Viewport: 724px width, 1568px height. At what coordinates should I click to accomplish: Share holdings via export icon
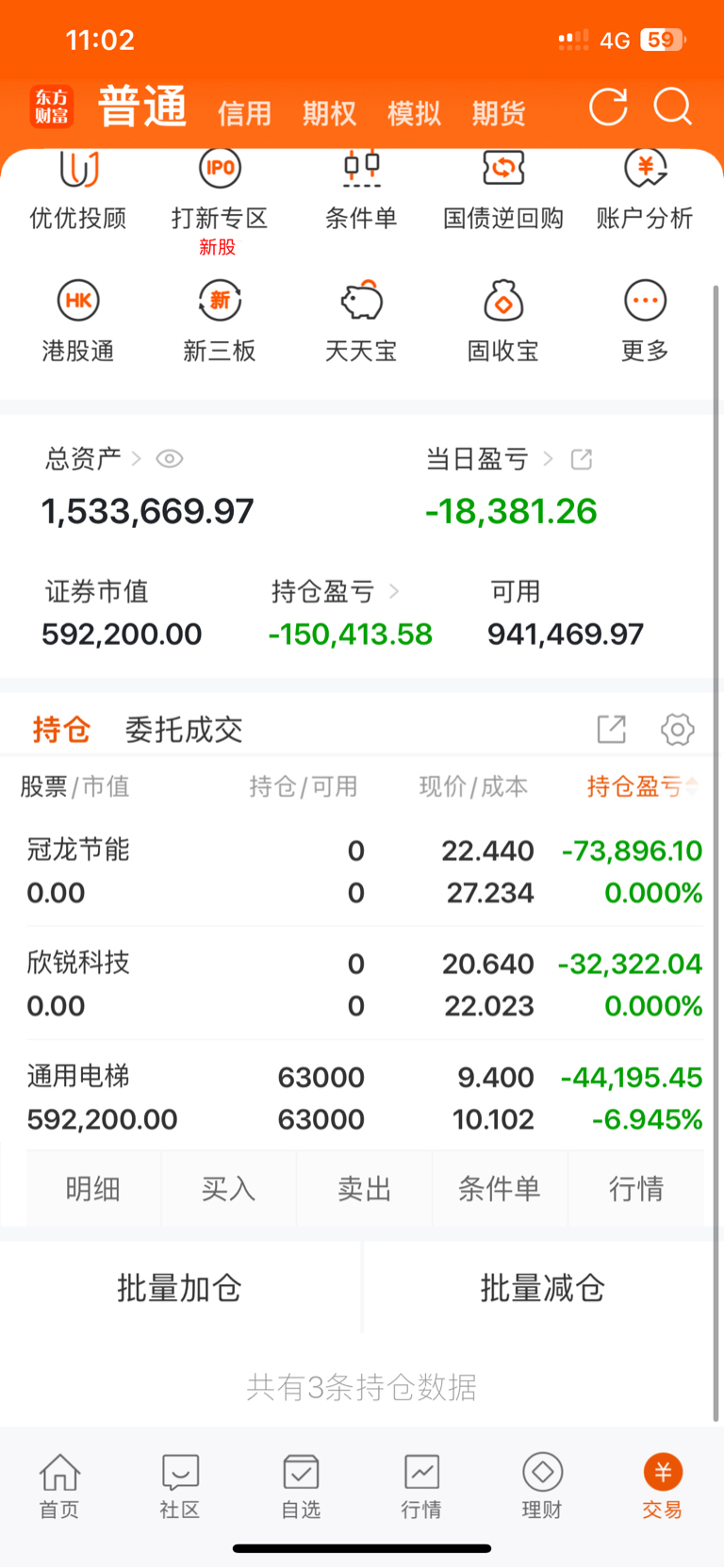[612, 729]
